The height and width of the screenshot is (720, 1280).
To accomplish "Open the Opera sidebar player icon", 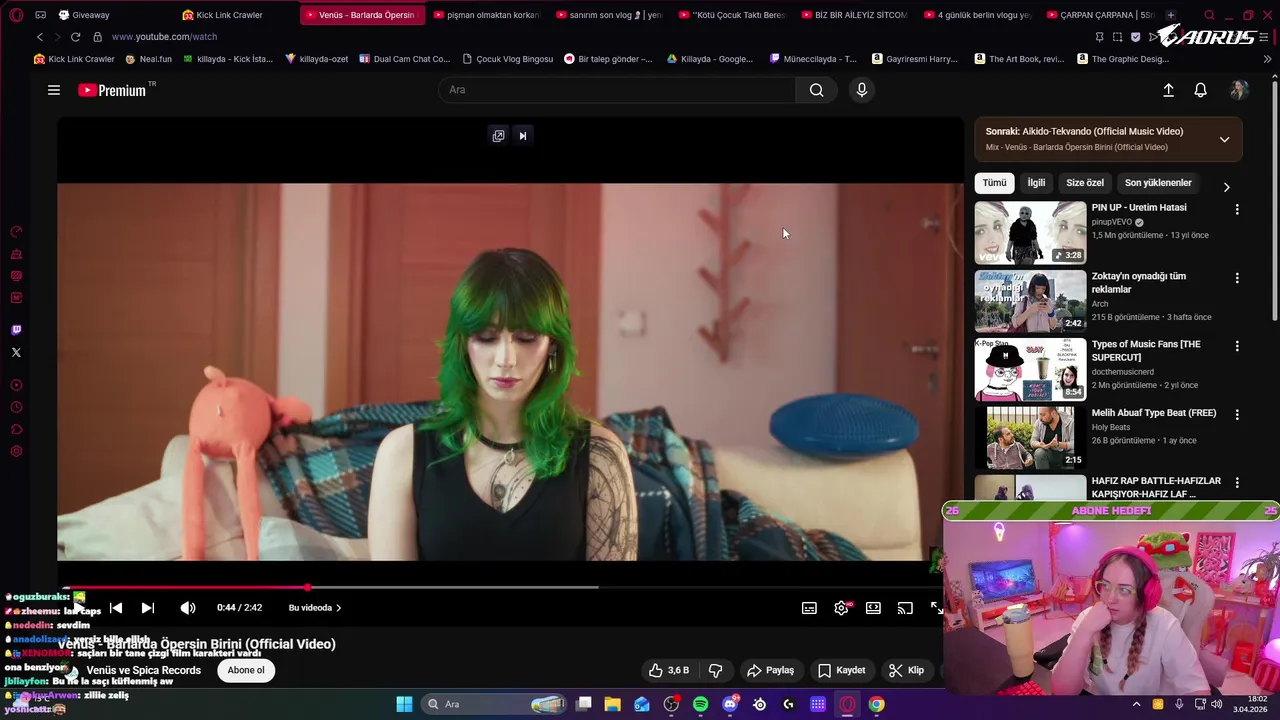I will point(16,385).
